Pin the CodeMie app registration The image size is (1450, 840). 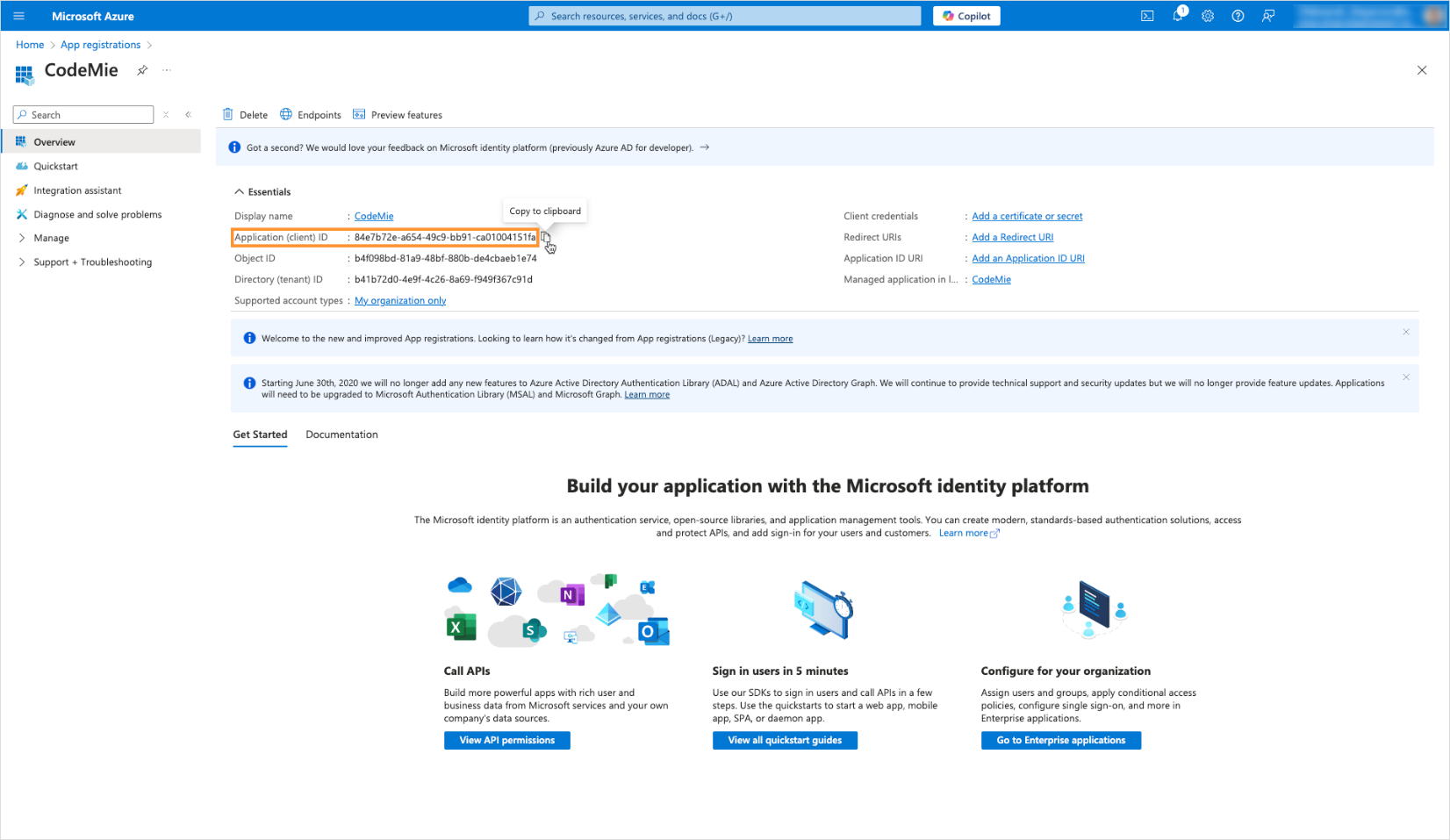(142, 70)
